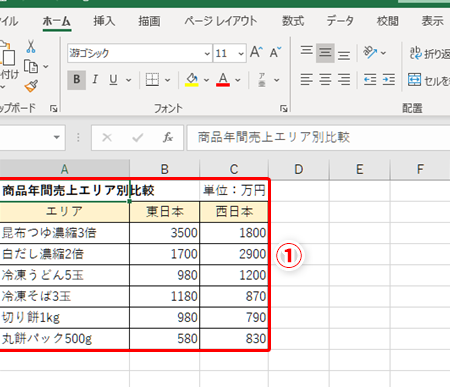Select column C header
This screenshot has height=387, width=450.
[234, 169]
